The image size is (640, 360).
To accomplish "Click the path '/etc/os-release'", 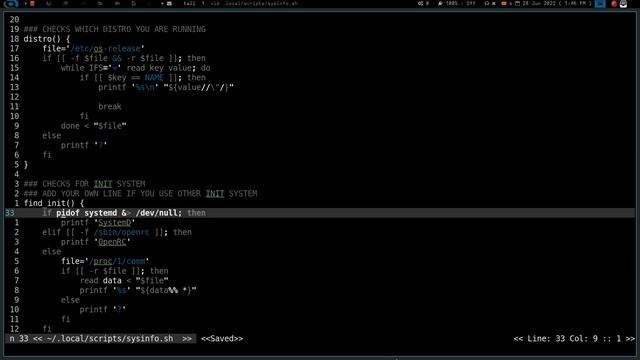I will click(105, 49).
